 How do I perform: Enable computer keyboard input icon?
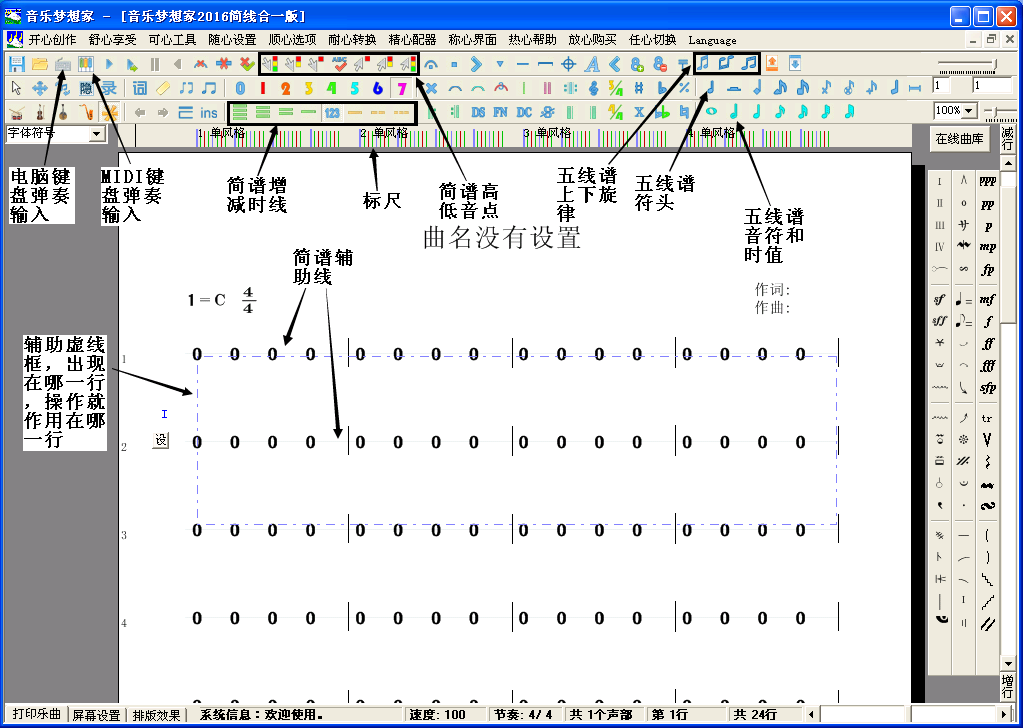point(63,64)
